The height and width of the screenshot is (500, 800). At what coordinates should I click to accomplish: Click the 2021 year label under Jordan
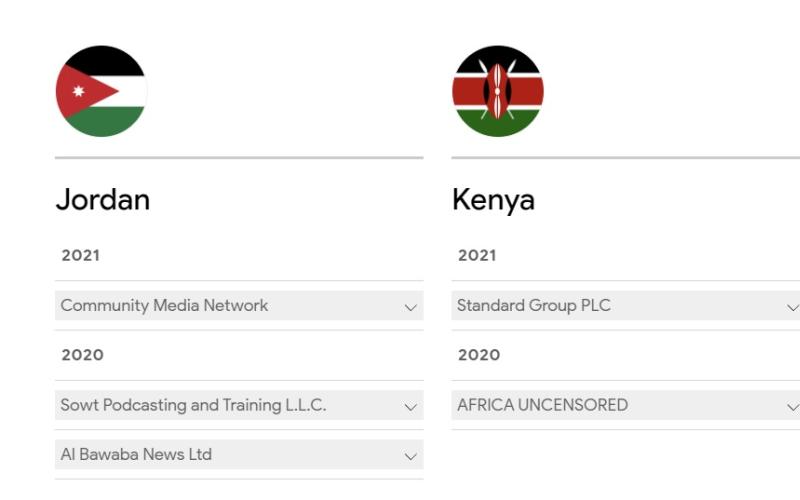pyautogui.click(x=81, y=255)
